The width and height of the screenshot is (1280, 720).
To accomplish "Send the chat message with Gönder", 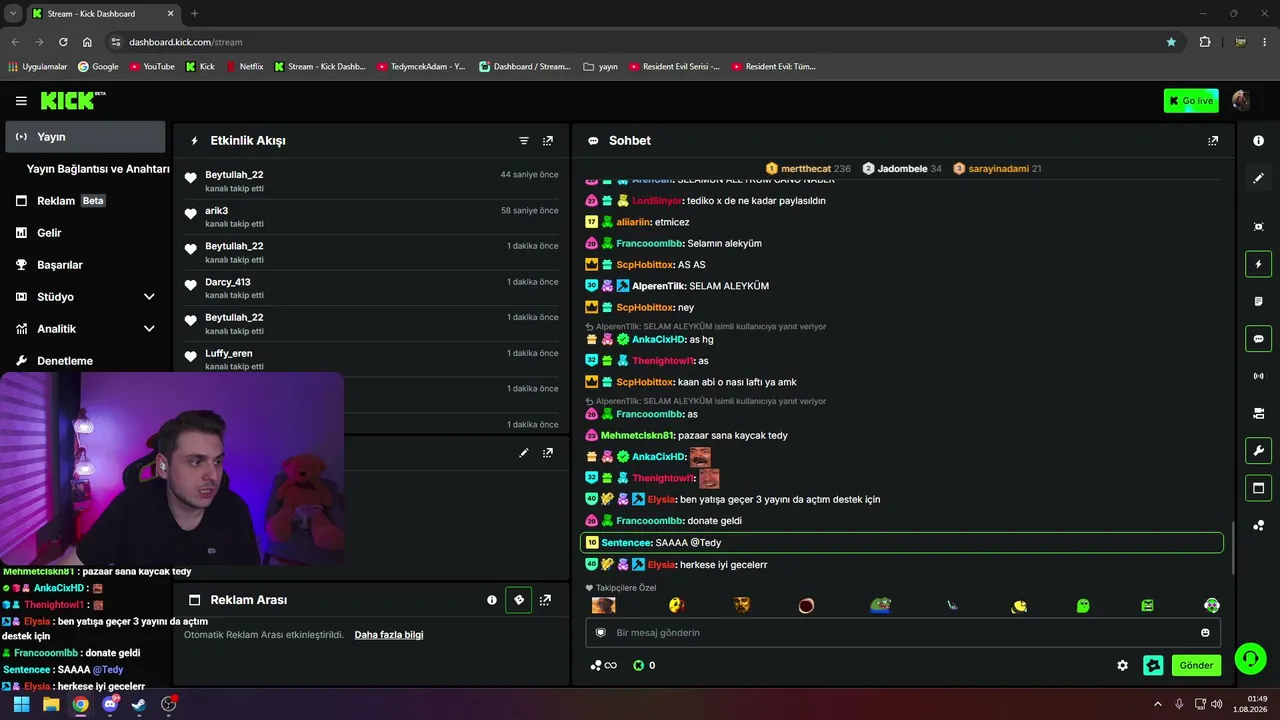I will (x=1196, y=665).
